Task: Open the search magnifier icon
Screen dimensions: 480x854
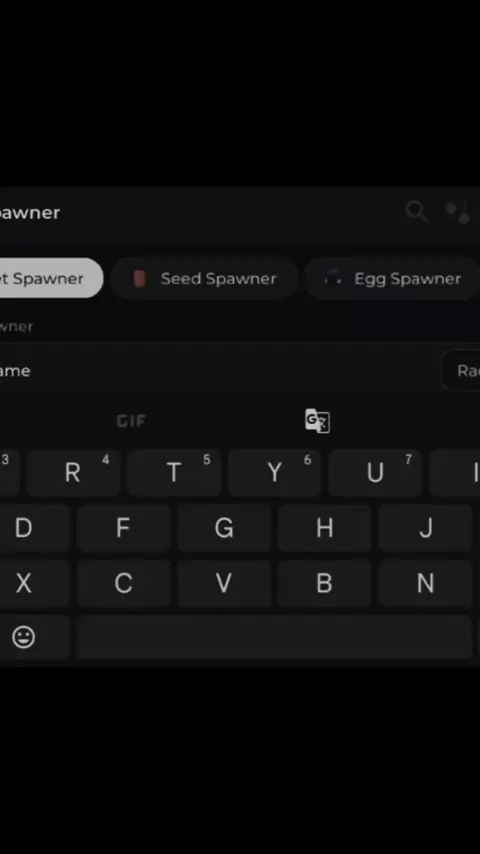Action: pos(417,211)
